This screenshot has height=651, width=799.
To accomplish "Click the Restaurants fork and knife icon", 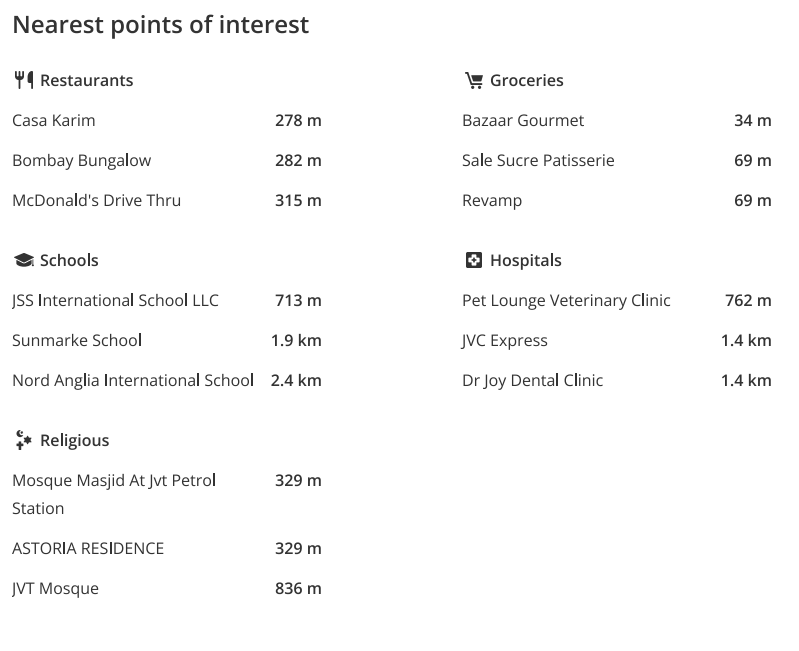I will click(24, 80).
